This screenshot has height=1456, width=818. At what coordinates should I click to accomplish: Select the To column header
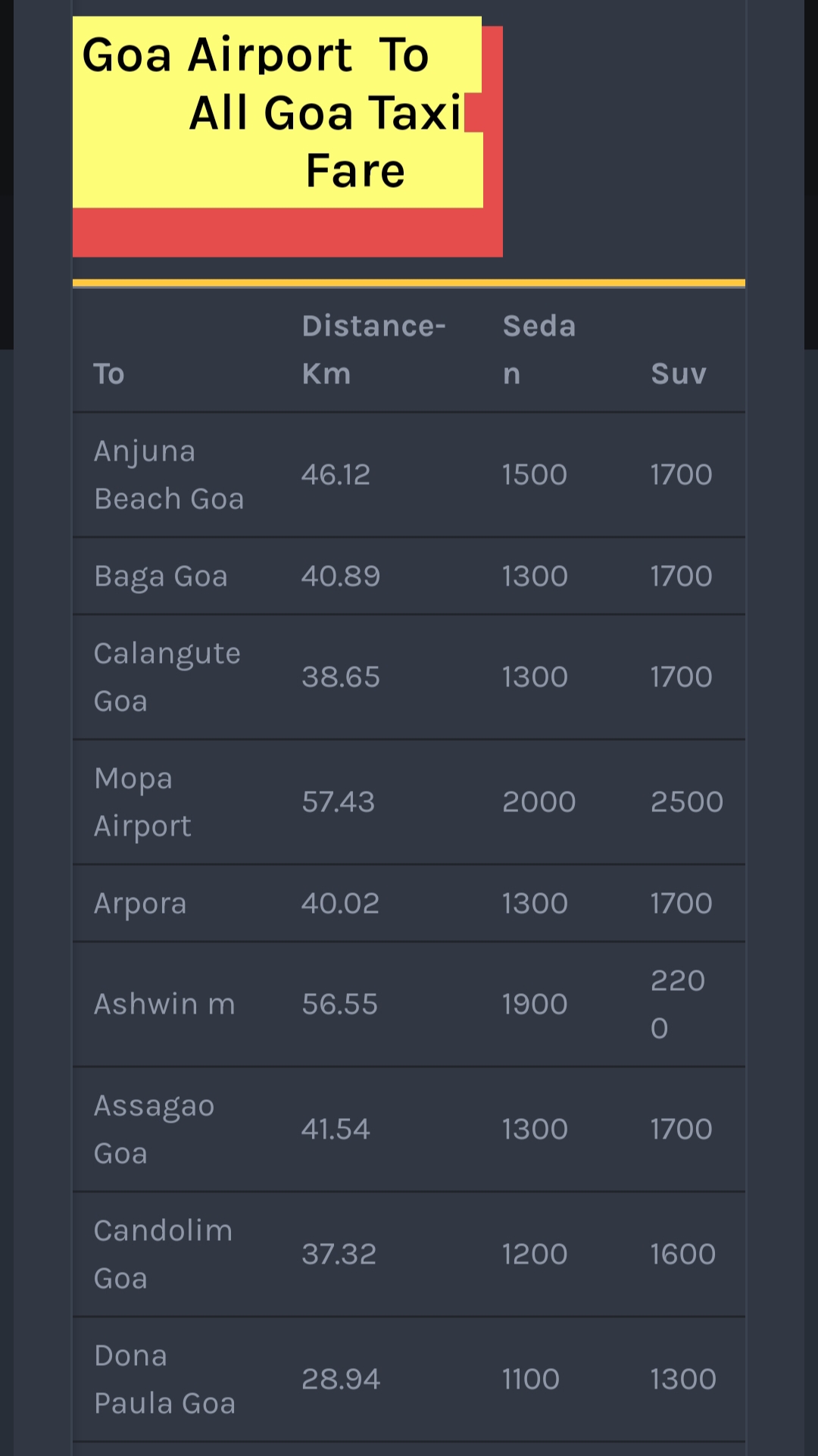click(109, 373)
